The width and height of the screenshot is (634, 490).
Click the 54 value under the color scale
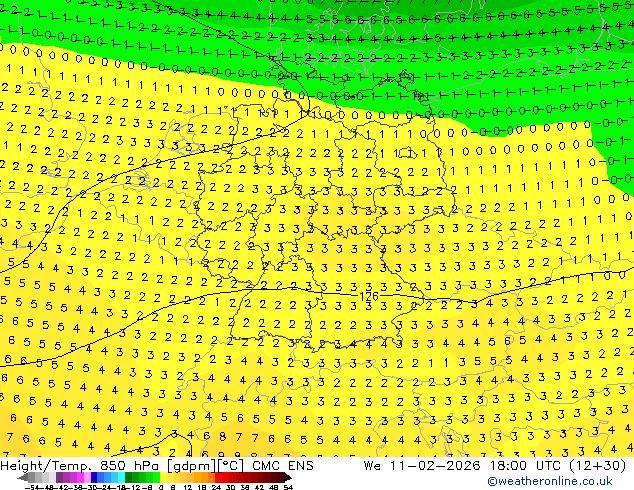pos(288,487)
